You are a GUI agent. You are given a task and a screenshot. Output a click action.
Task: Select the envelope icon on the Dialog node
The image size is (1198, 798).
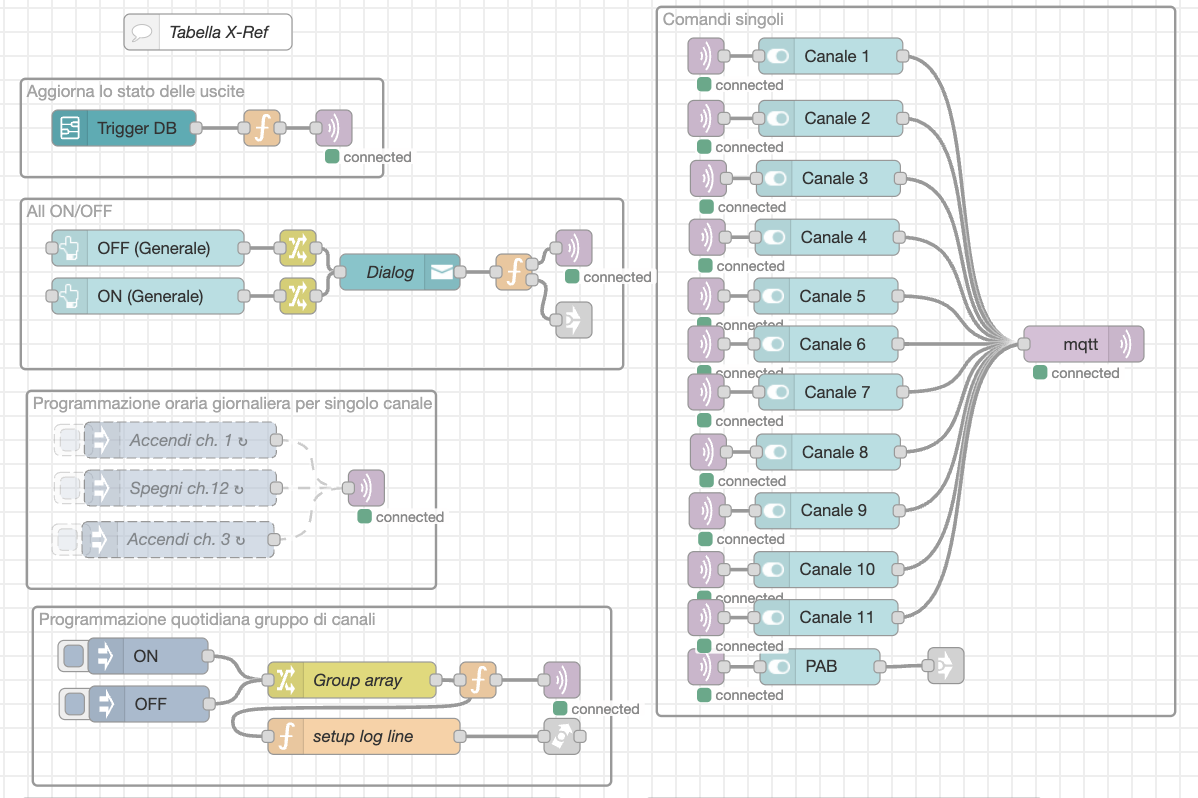coord(444,271)
